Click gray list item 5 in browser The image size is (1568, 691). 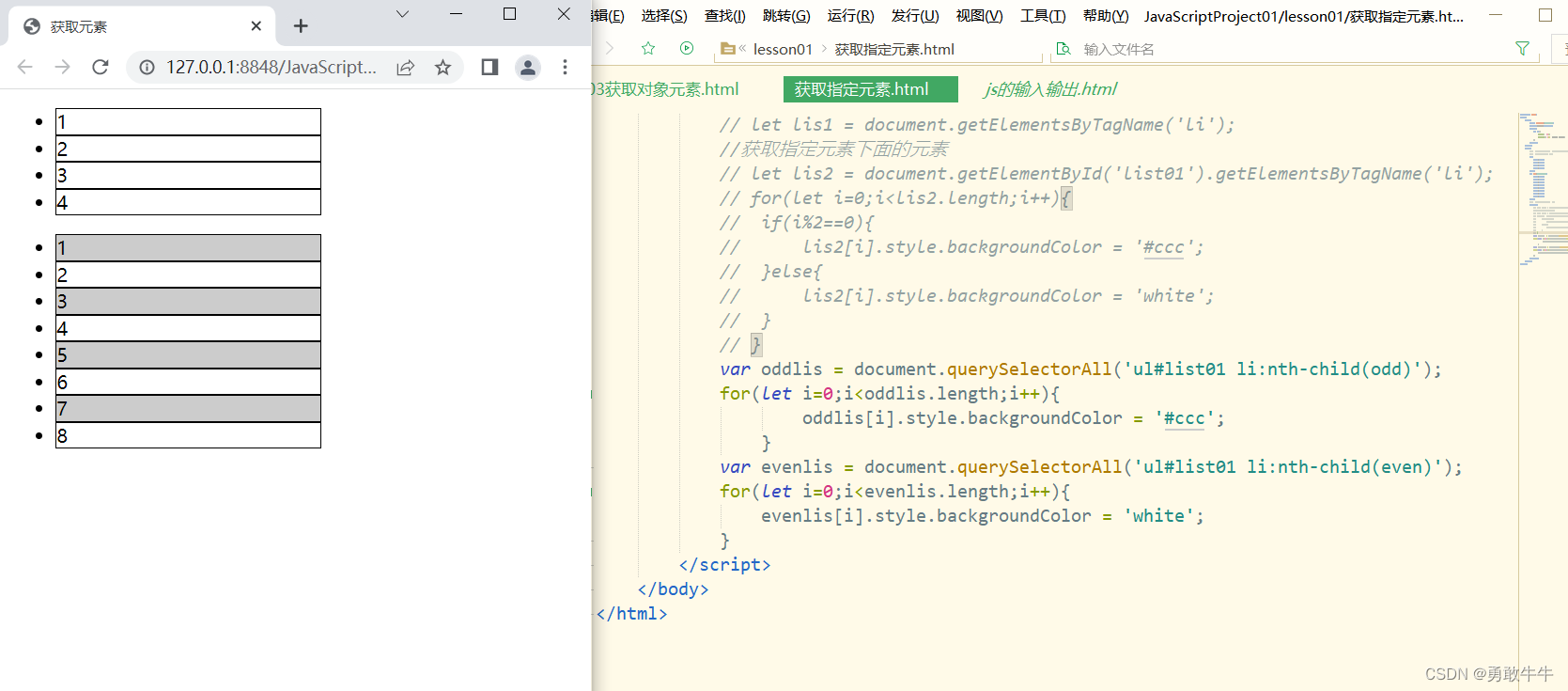pos(188,354)
